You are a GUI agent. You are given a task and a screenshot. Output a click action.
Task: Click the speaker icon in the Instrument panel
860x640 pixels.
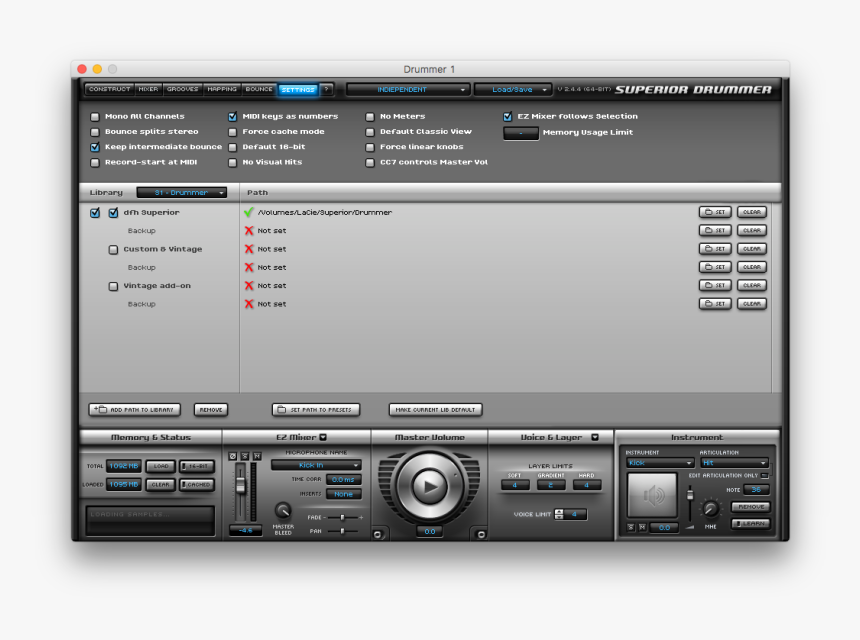(x=652, y=495)
